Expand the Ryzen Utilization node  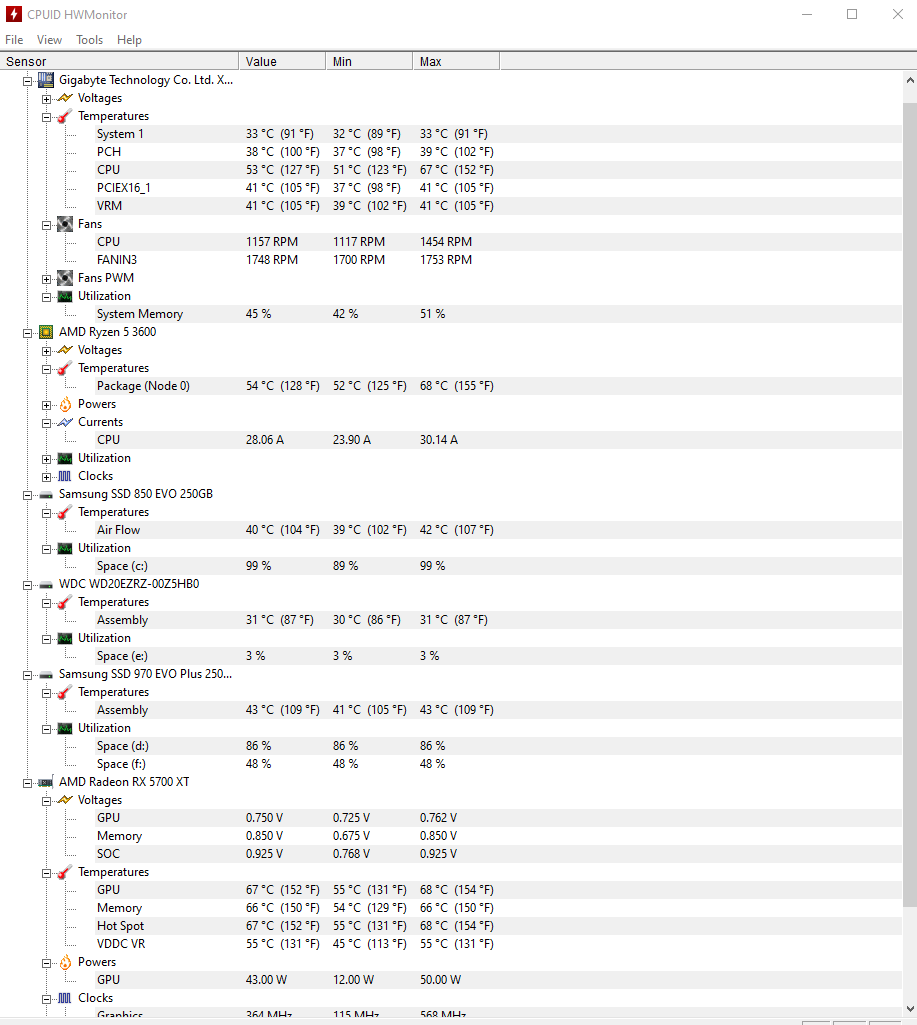coord(47,458)
